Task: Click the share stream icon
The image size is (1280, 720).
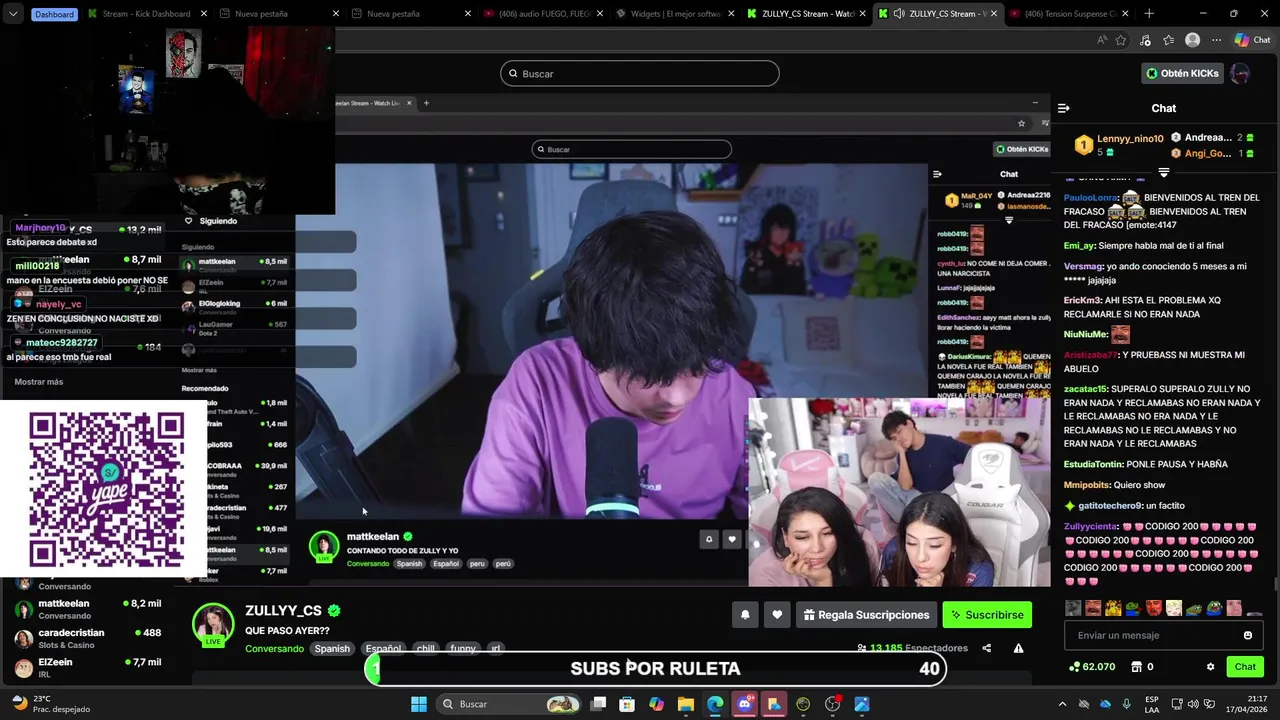Action: coord(987,648)
